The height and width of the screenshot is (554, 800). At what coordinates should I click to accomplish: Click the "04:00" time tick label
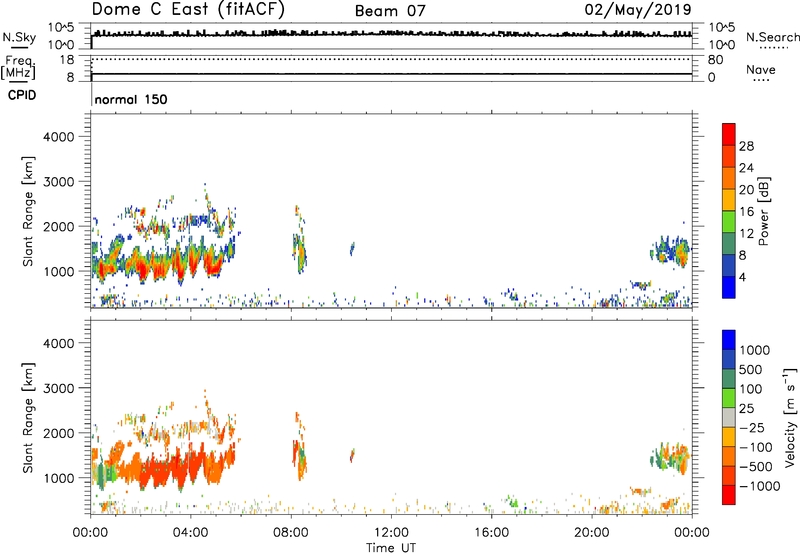(190, 533)
